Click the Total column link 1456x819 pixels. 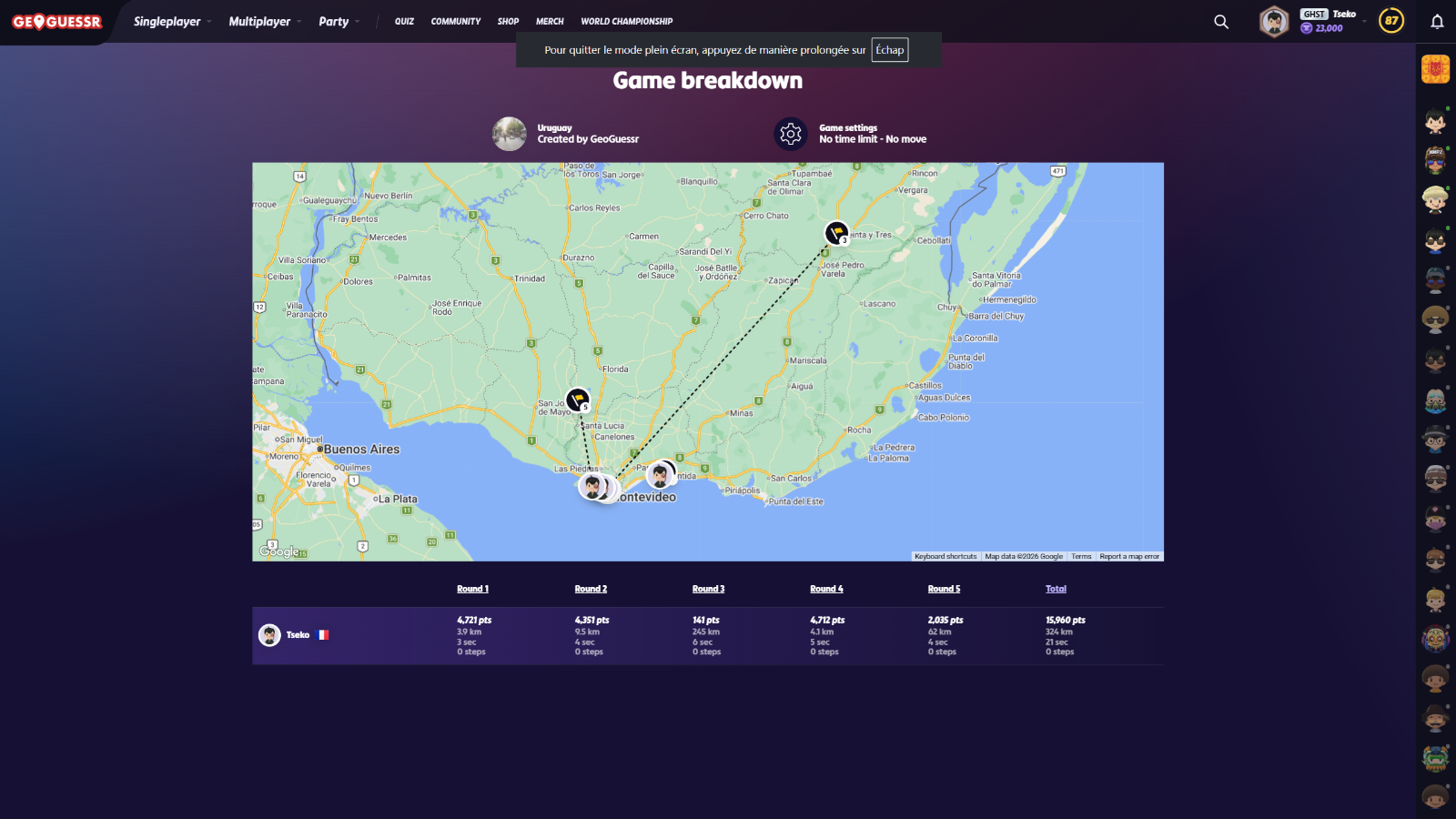pyautogui.click(x=1056, y=589)
